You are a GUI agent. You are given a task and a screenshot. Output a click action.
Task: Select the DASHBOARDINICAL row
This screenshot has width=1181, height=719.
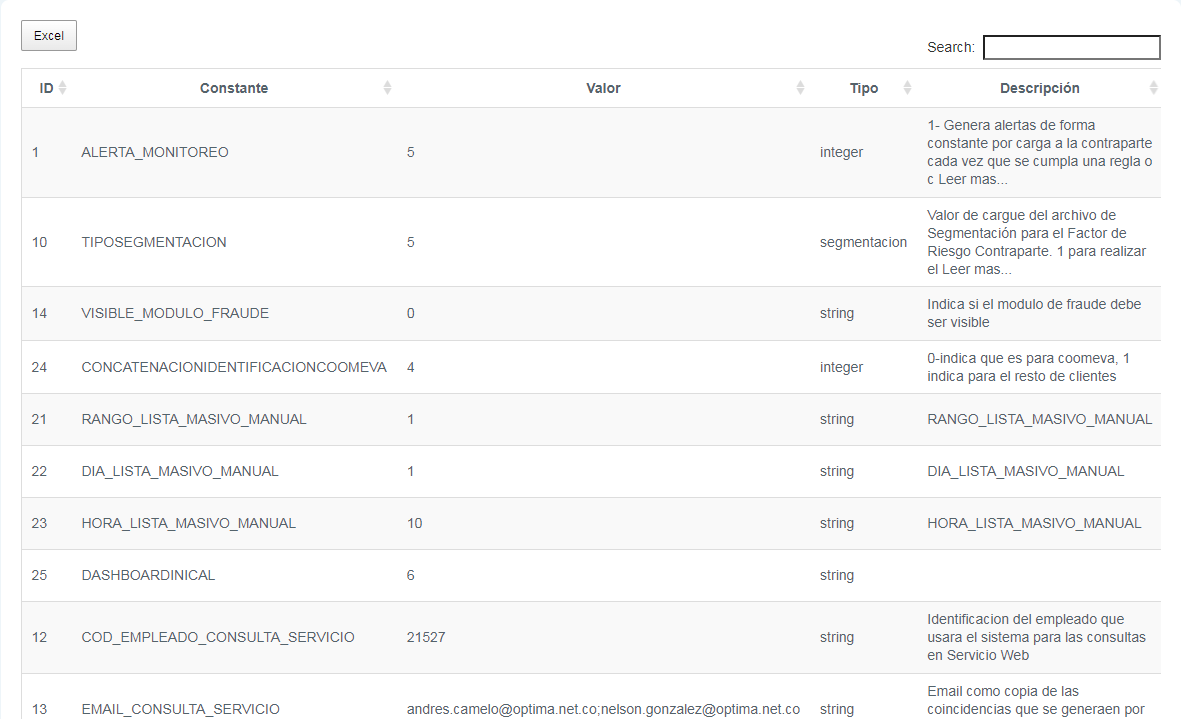(148, 575)
